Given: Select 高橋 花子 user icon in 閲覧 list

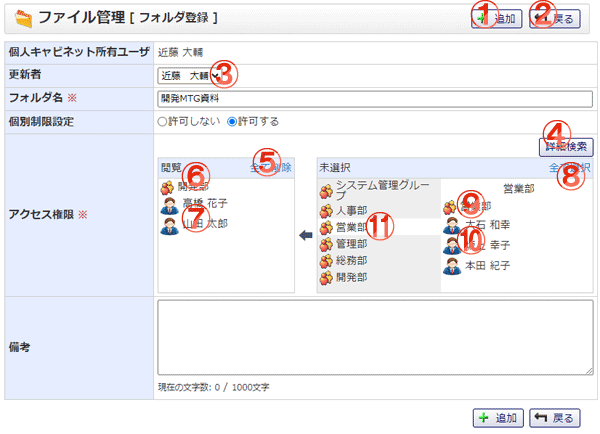Looking at the screenshot, I should [x=170, y=206].
